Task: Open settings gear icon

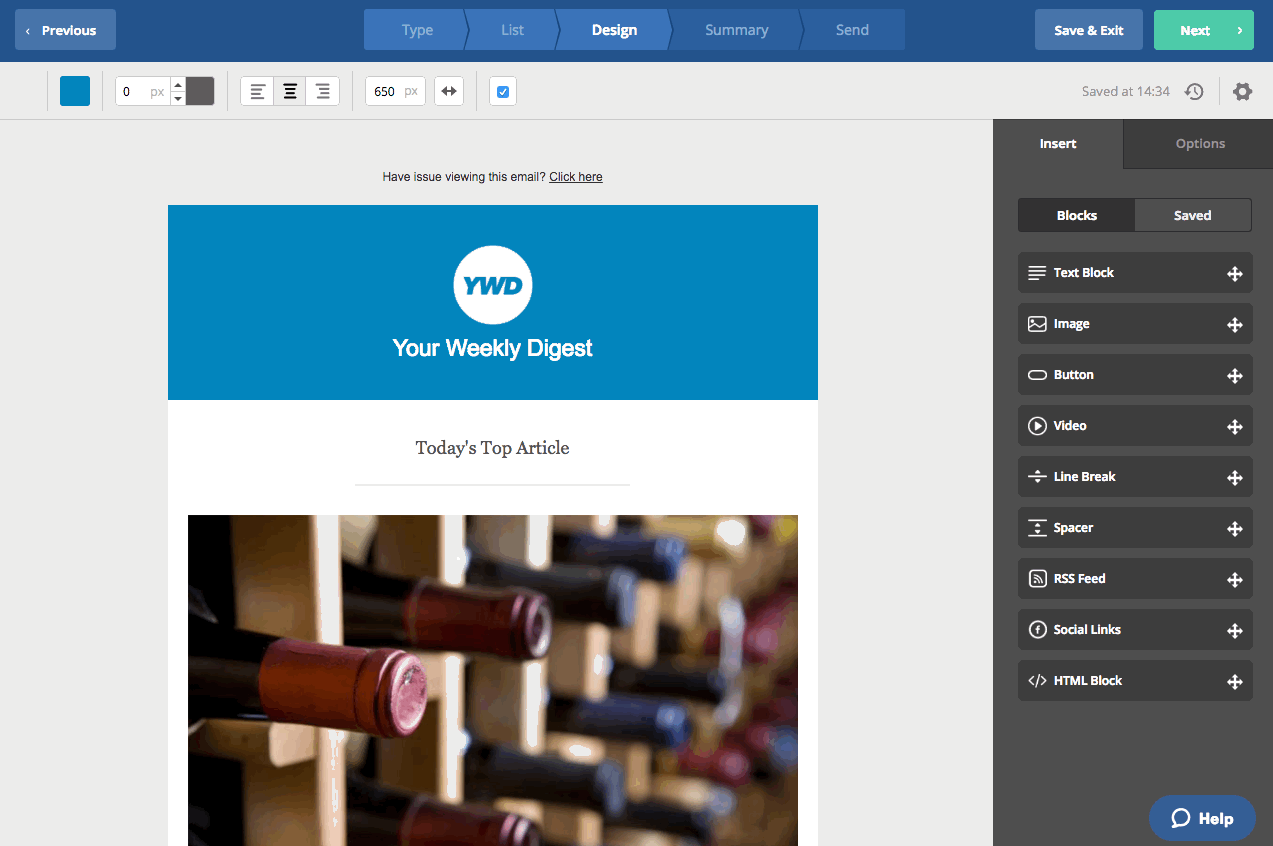Action: click(1242, 91)
